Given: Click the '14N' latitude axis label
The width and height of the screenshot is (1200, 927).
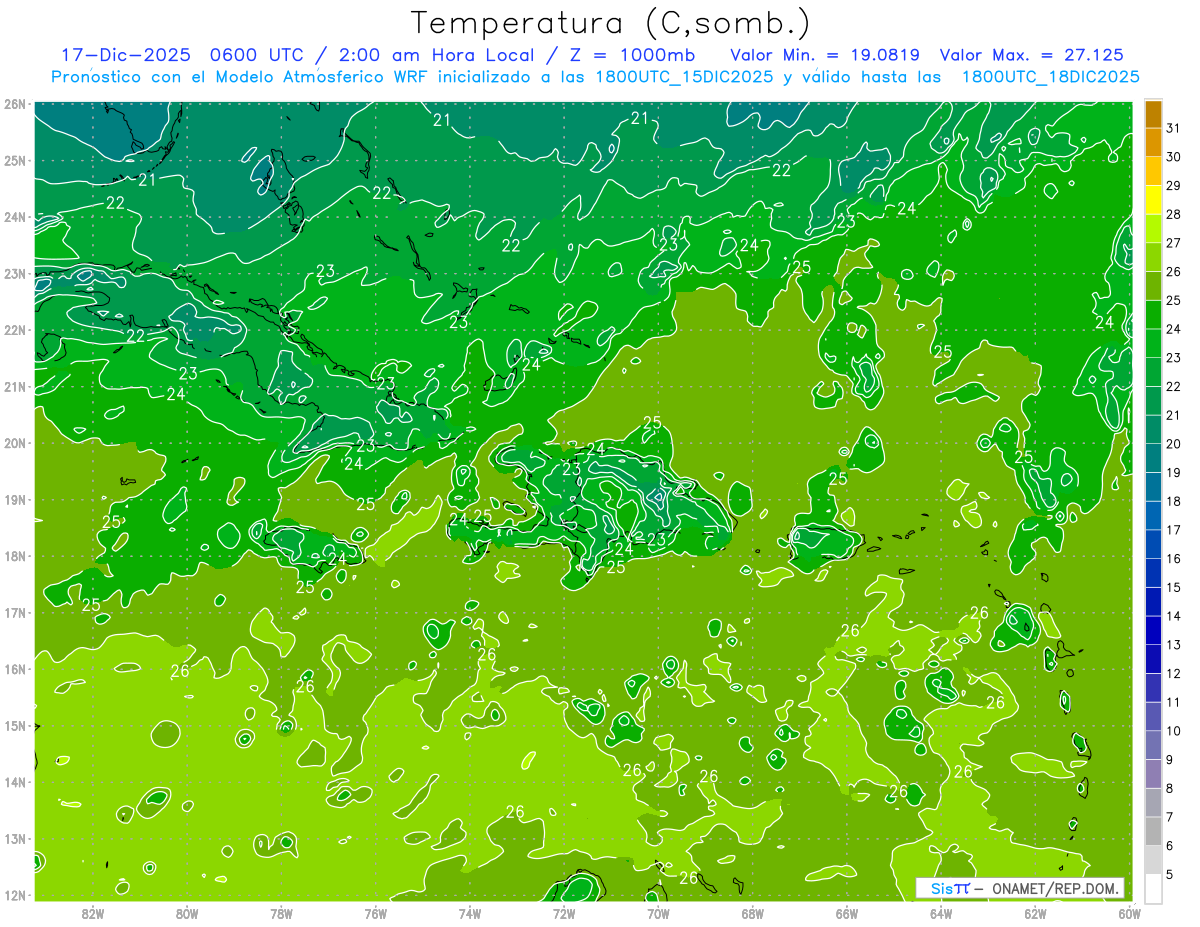Looking at the screenshot, I should [15, 782].
